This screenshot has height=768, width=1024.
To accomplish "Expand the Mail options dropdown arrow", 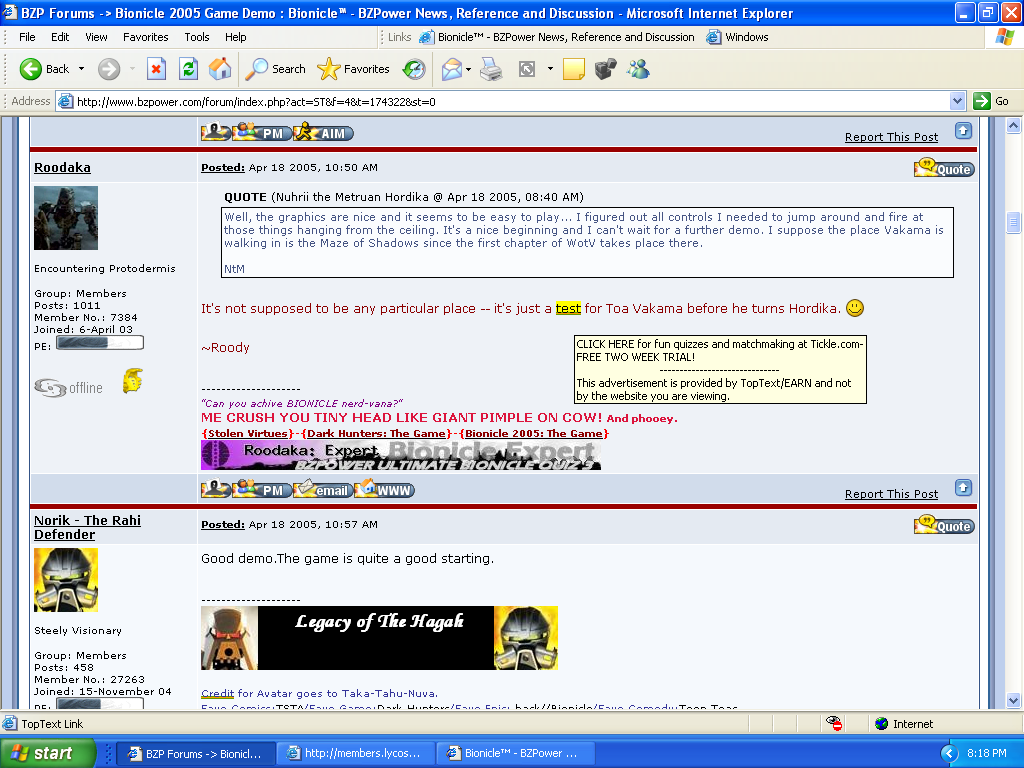I will point(468,69).
